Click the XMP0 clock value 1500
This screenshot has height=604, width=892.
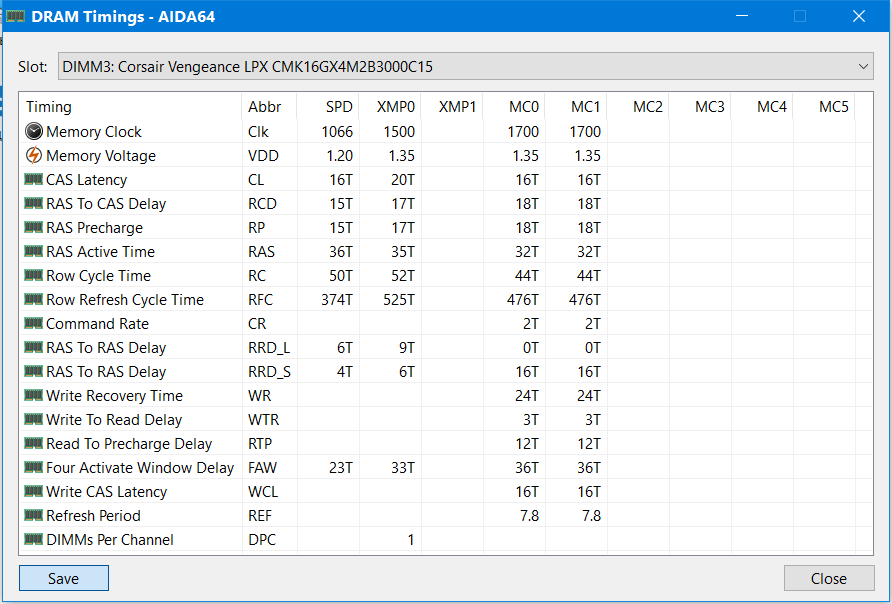coord(399,131)
